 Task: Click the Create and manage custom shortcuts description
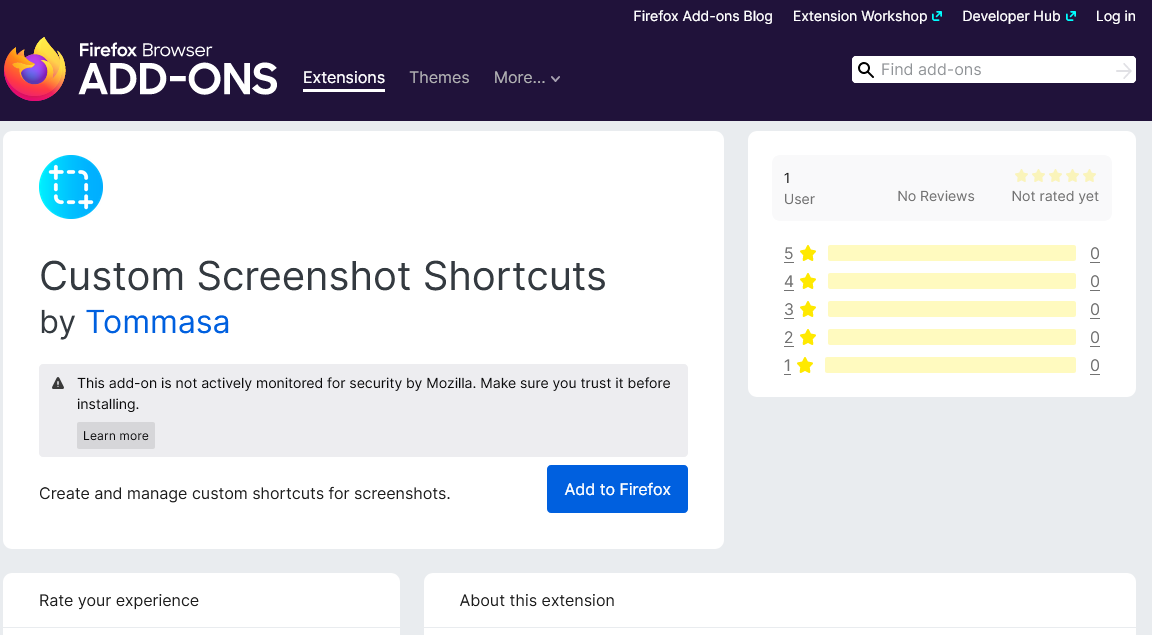pos(245,493)
